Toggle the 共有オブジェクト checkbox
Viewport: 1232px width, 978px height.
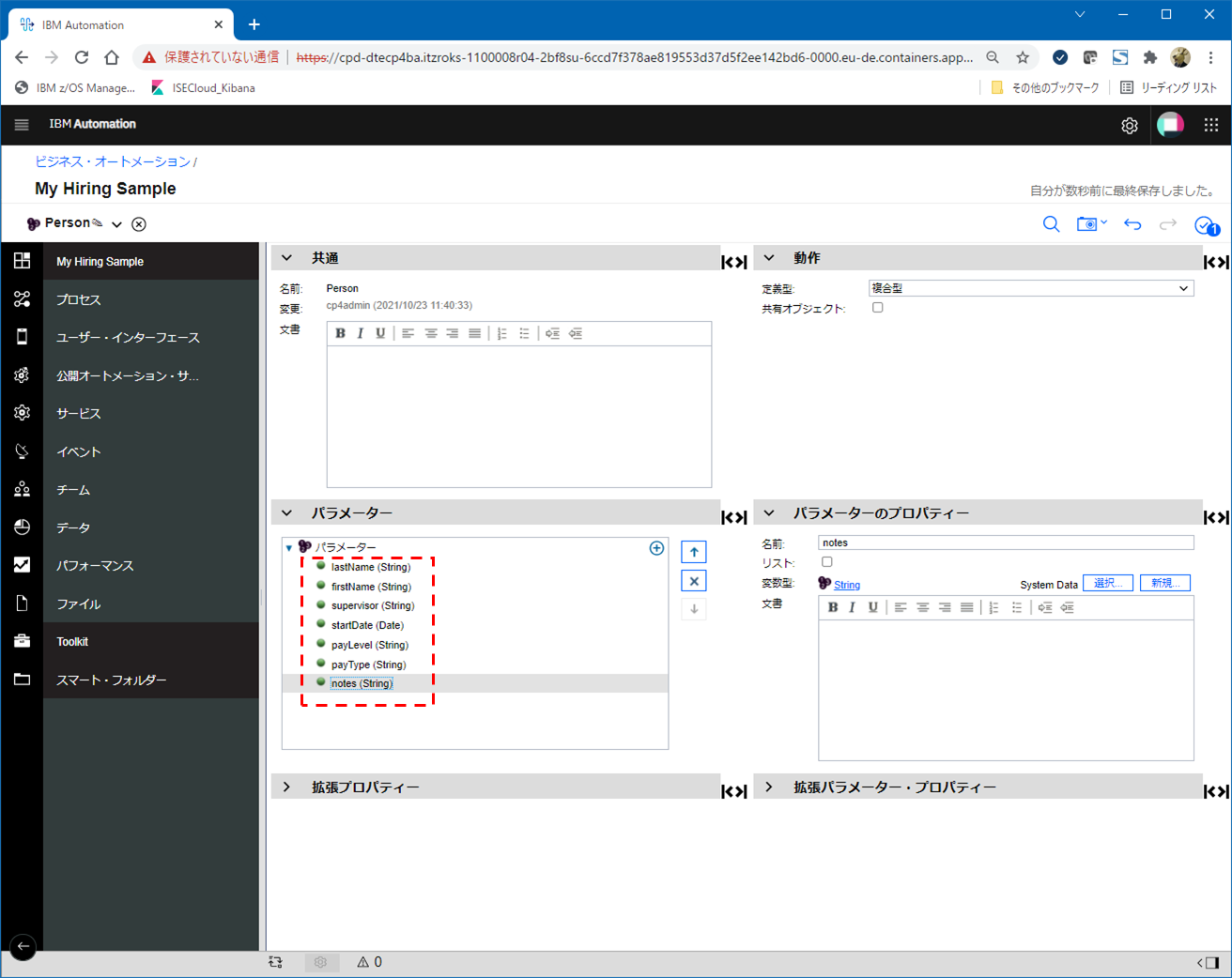click(x=878, y=307)
